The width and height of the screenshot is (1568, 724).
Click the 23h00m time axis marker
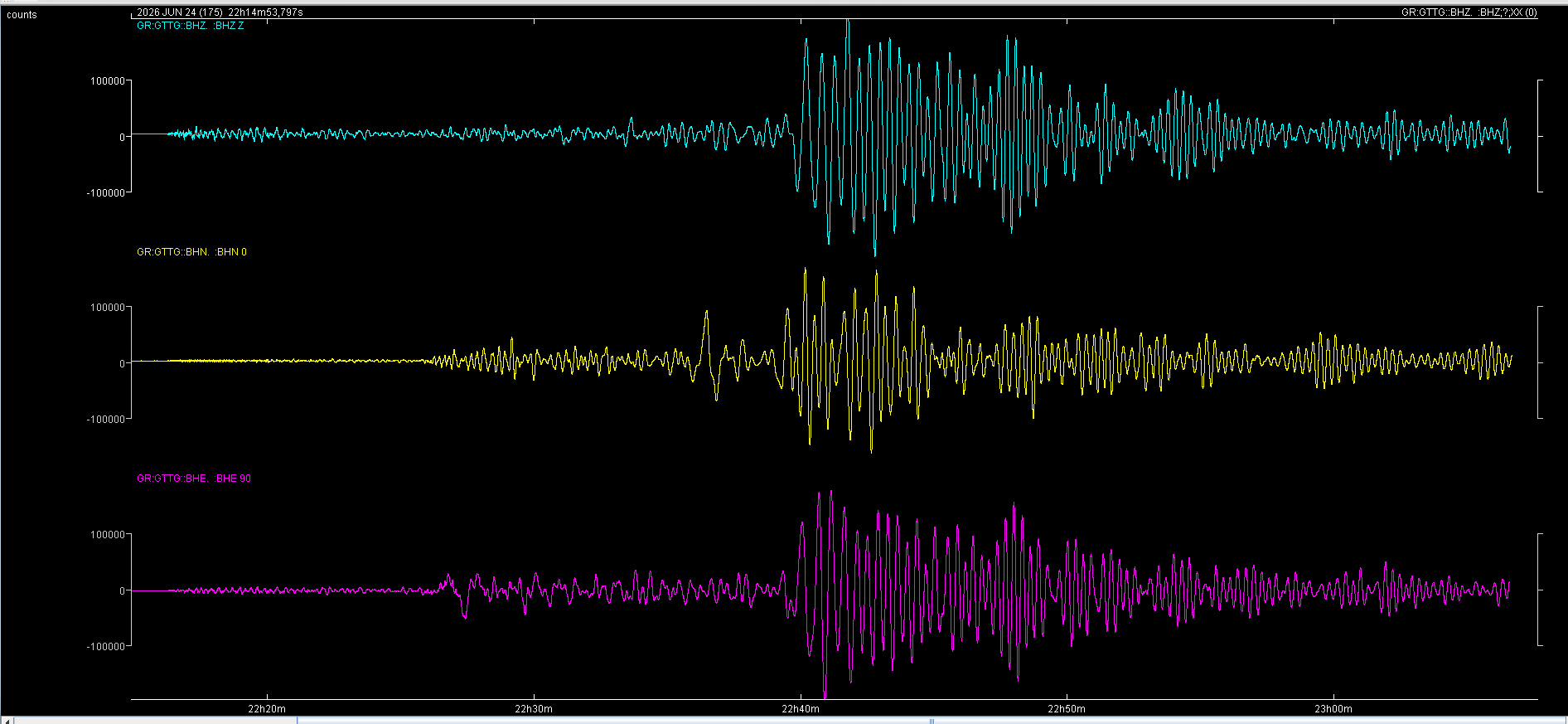1333,709
